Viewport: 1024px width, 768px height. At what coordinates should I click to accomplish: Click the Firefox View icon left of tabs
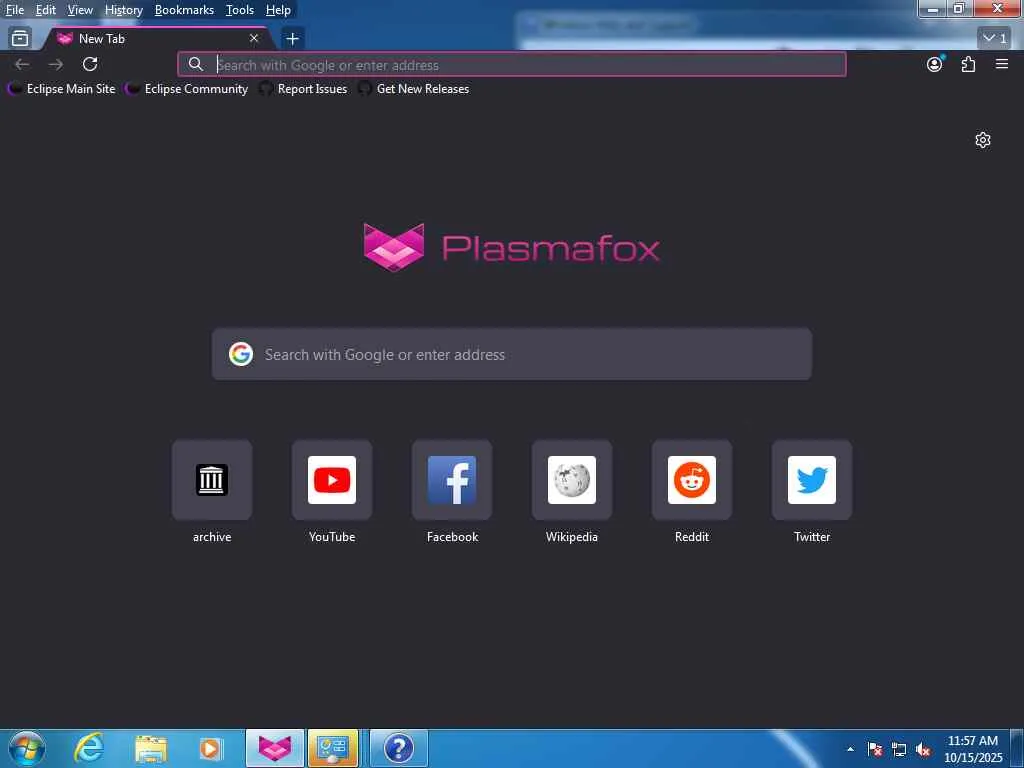click(20, 39)
